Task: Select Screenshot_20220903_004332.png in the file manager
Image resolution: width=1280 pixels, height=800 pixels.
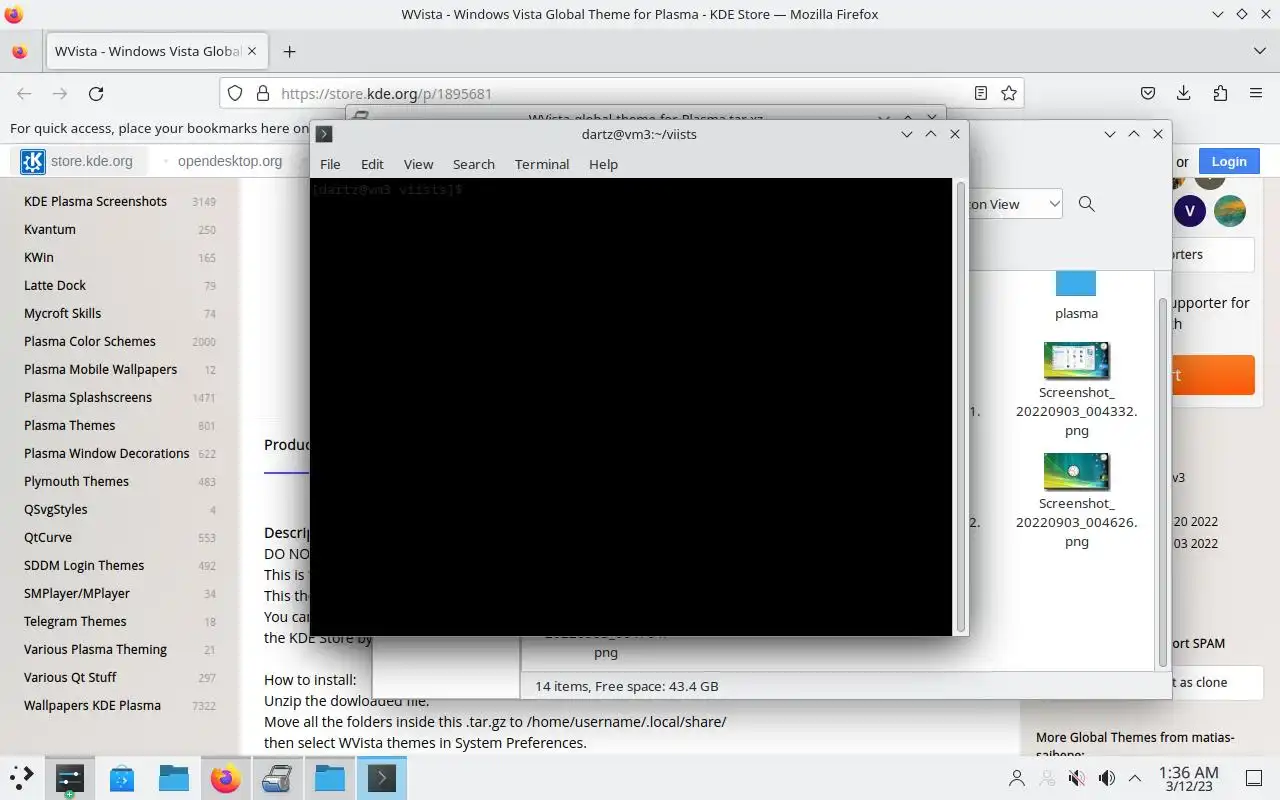Action: point(1076,390)
